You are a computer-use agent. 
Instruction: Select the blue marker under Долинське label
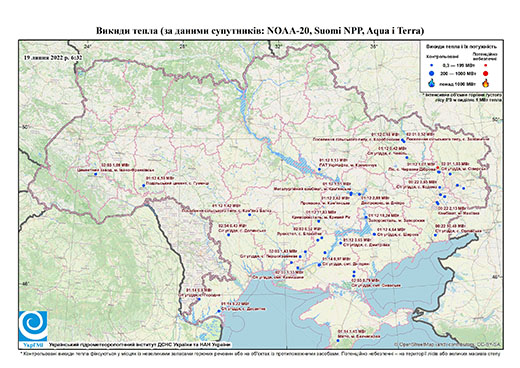(x=229, y=235)
